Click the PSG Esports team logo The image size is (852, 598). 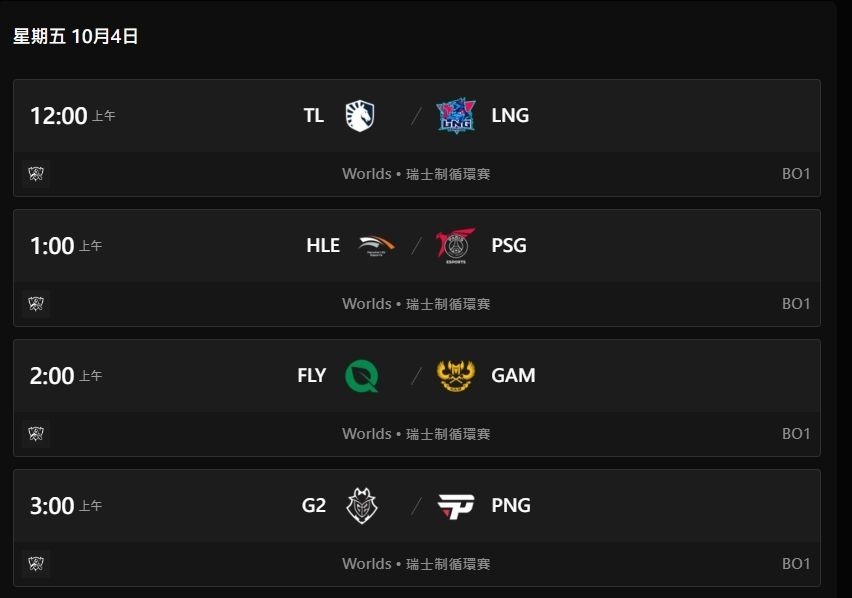[455, 246]
